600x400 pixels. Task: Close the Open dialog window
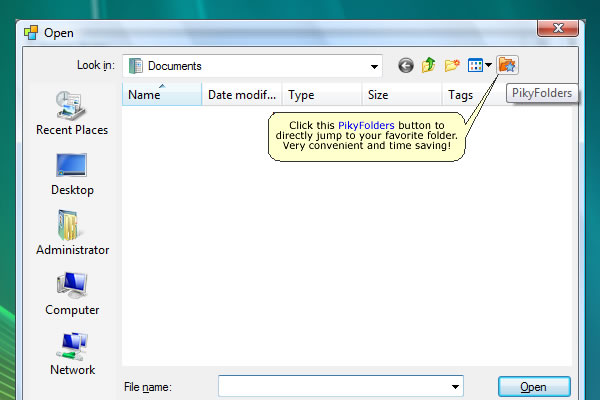coord(558,28)
